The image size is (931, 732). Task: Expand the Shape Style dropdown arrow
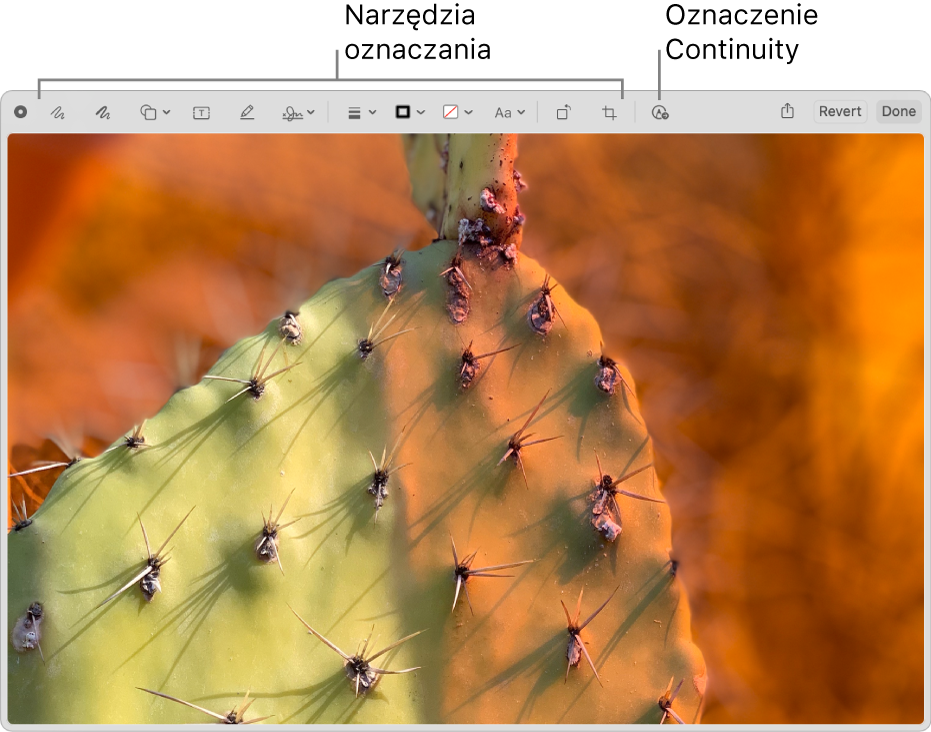pos(372,112)
